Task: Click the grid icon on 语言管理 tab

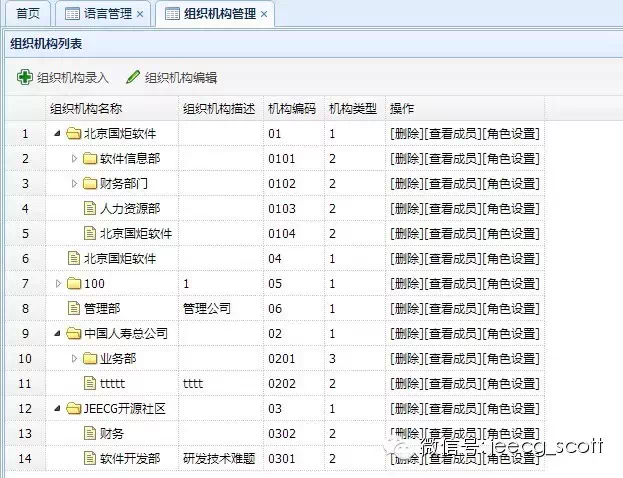Action: tap(72, 14)
